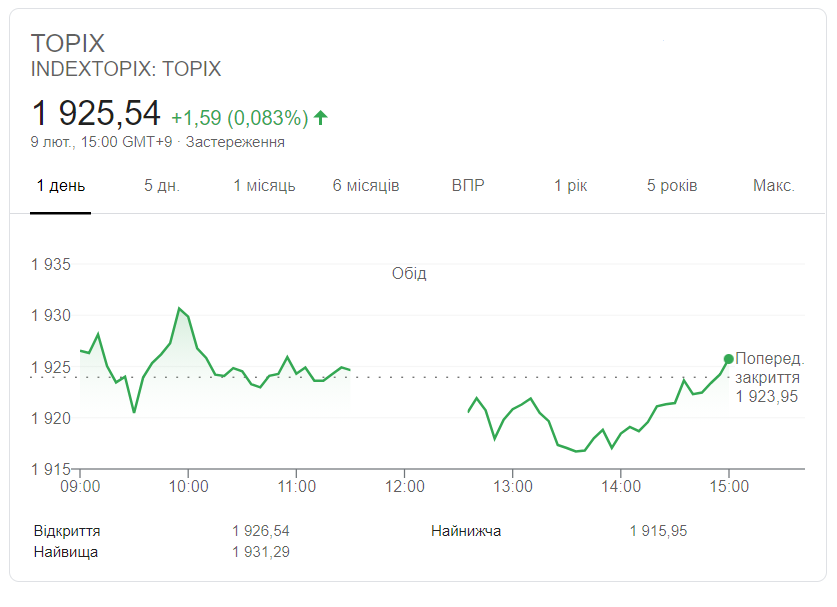Click the 'Найвища' high label
The width and height of the screenshot is (837, 607).
coord(66,552)
